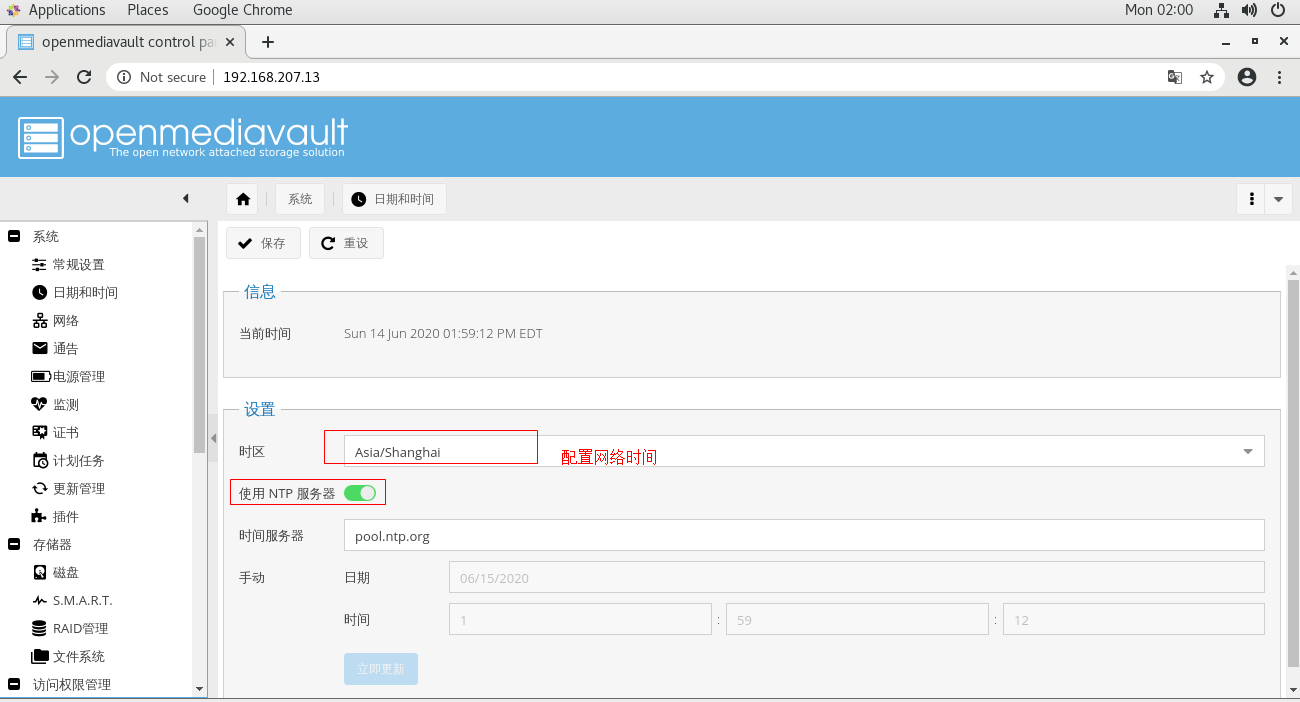
Task: Open the three-dot user menu
Action: [x=1252, y=199]
